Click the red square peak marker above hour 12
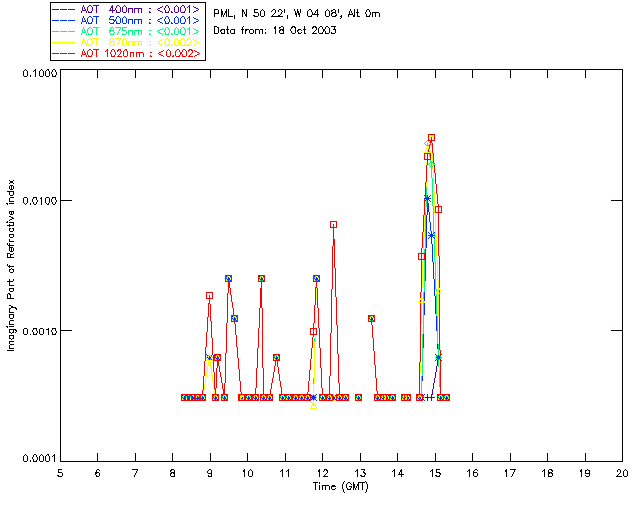 click(x=333, y=225)
